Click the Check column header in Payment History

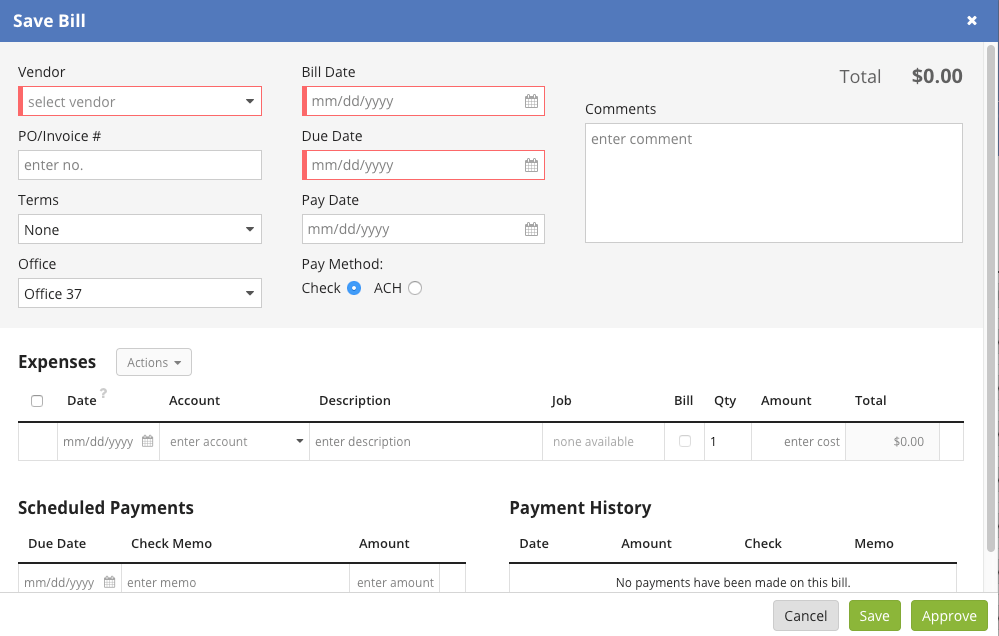pos(763,544)
